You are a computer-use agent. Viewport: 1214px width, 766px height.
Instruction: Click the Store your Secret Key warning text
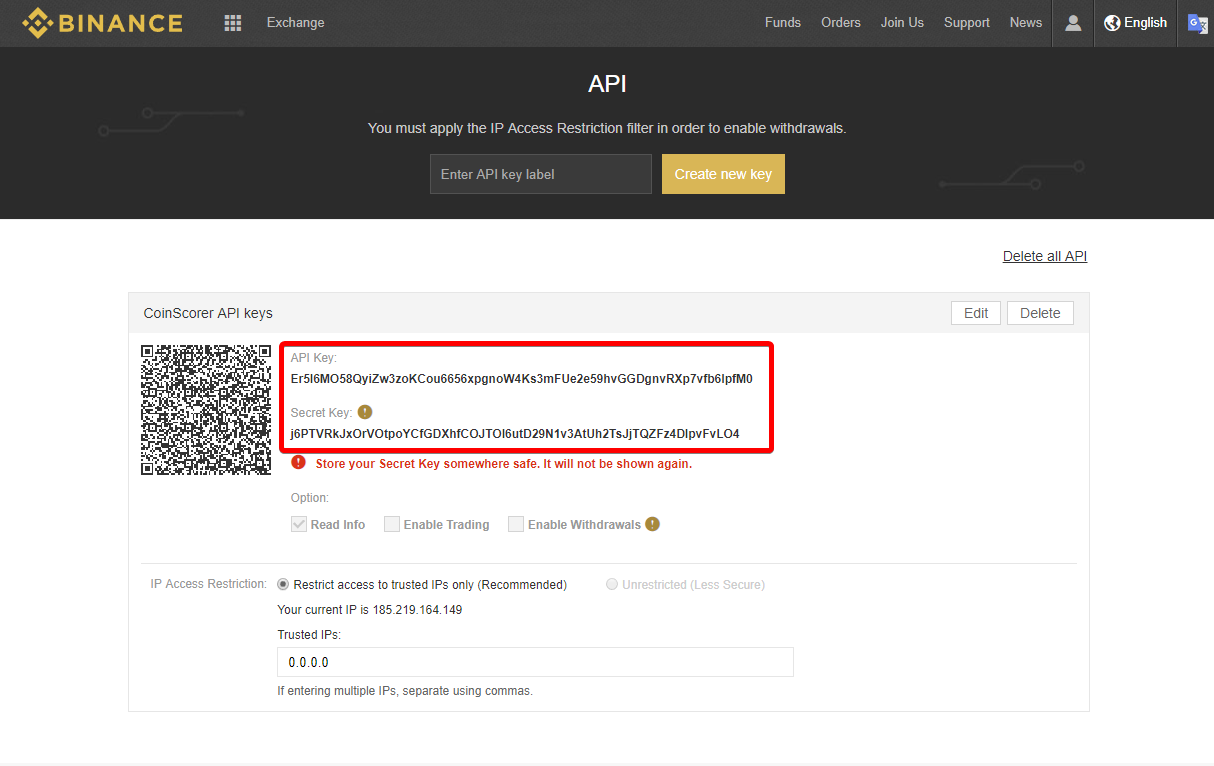[x=504, y=464]
